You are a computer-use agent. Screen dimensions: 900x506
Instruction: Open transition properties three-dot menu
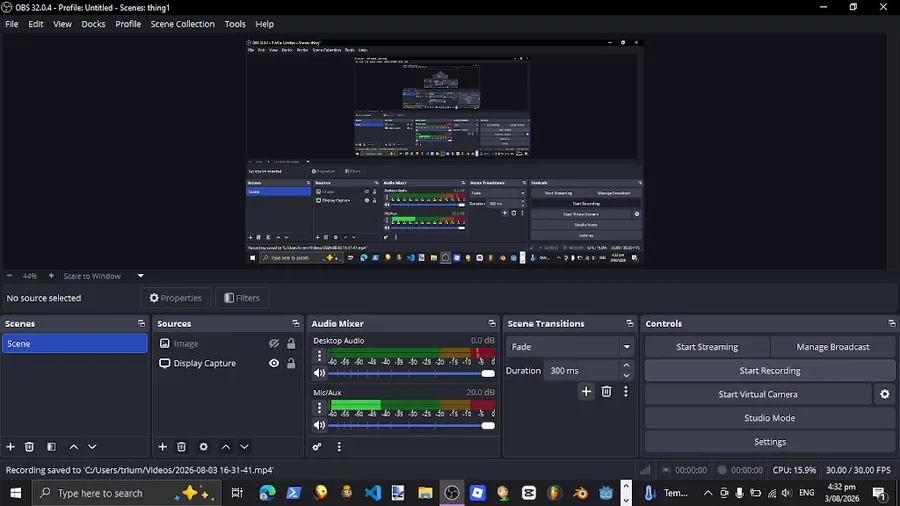[x=626, y=391]
